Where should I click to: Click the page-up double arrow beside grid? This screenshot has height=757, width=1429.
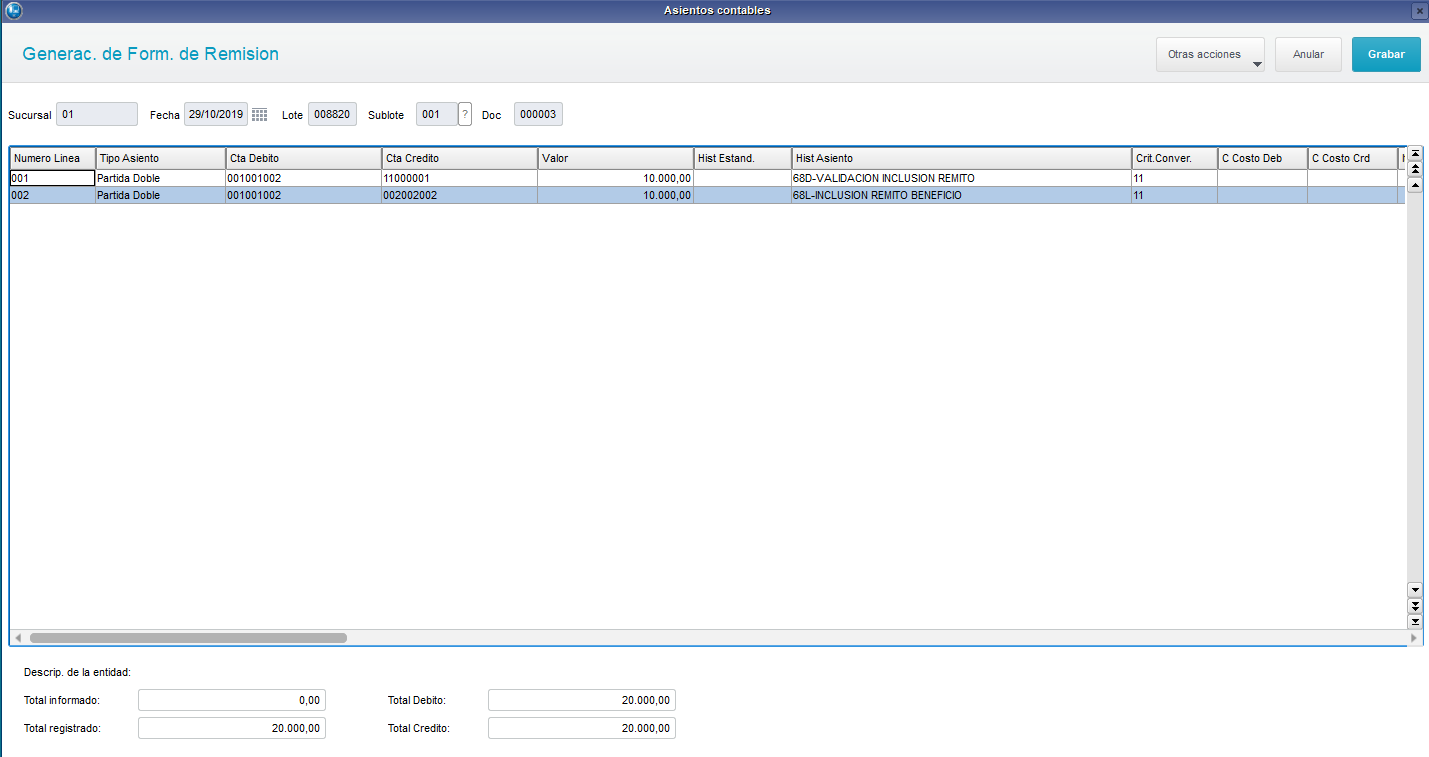click(1415, 170)
